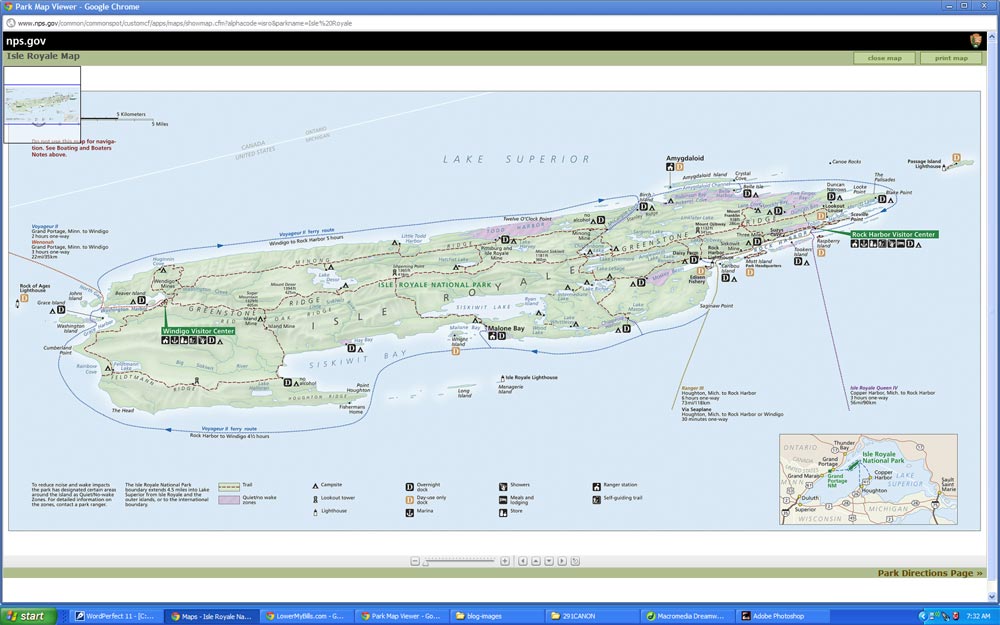Viewport: 1000px width, 625px height.
Task: Switch to LowerMyBills.com taskbar item
Action: point(307,616)
